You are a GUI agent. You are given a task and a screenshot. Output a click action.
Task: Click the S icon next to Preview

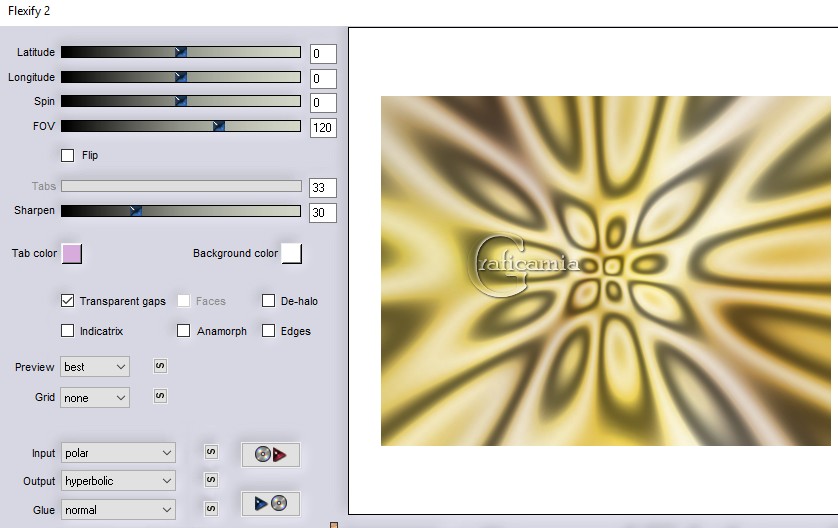pos(160,366)
